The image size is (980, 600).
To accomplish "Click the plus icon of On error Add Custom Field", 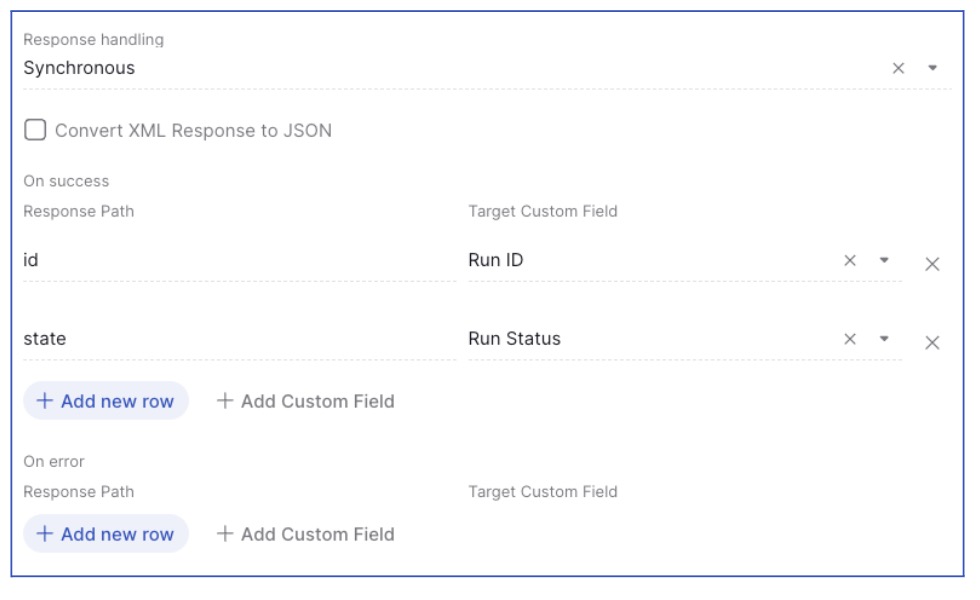I will [225, 534].
